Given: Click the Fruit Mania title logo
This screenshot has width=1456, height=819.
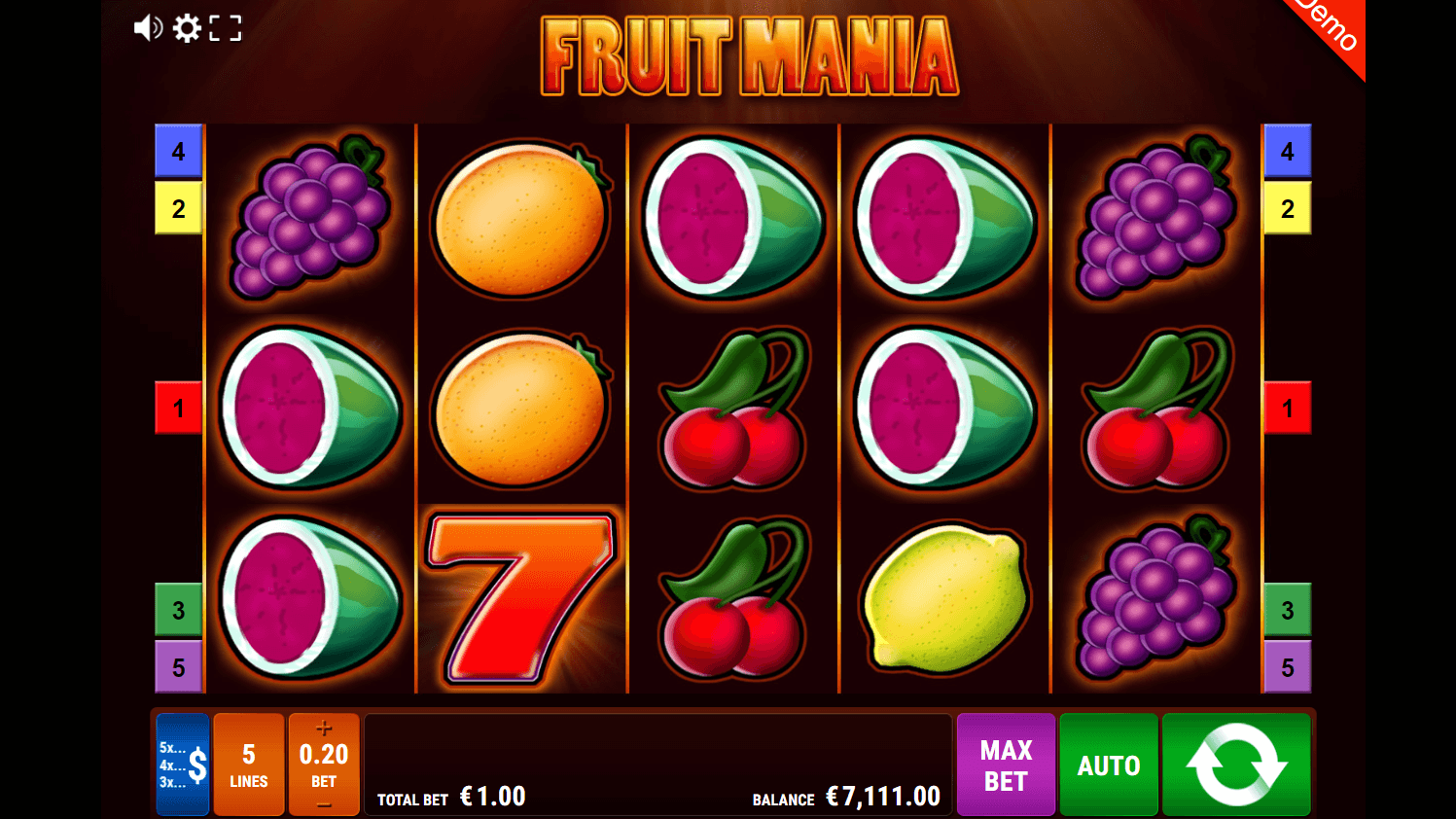Looking at the screenshot, I should coord(750,56).
